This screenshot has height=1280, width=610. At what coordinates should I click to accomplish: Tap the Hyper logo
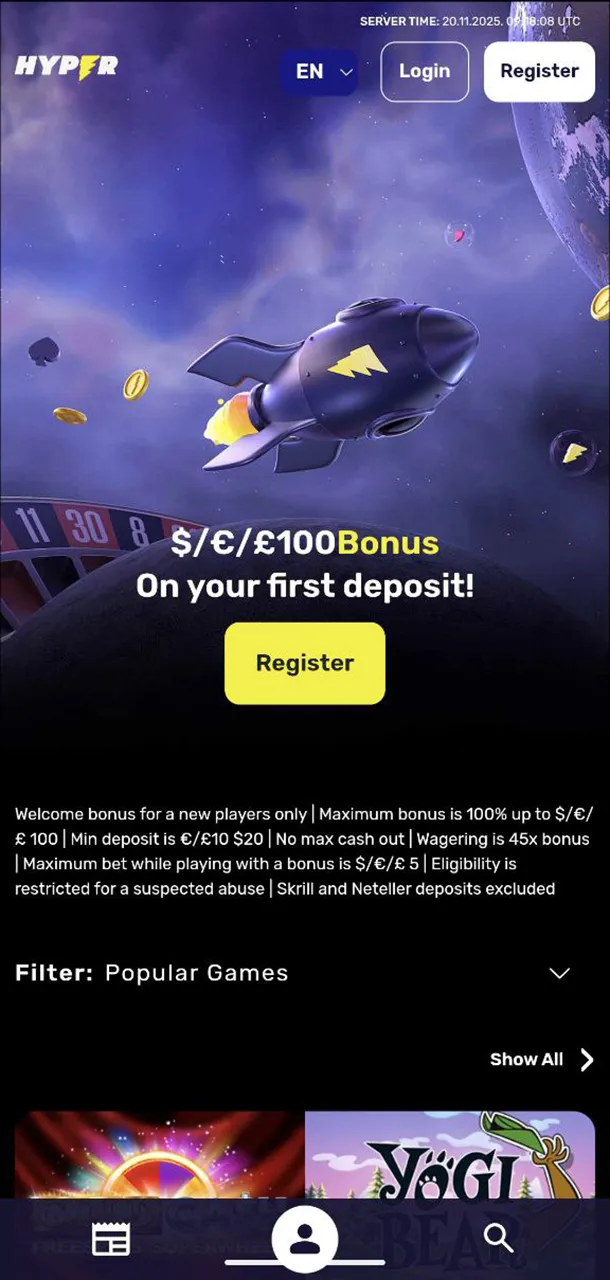tap(66, 68)
